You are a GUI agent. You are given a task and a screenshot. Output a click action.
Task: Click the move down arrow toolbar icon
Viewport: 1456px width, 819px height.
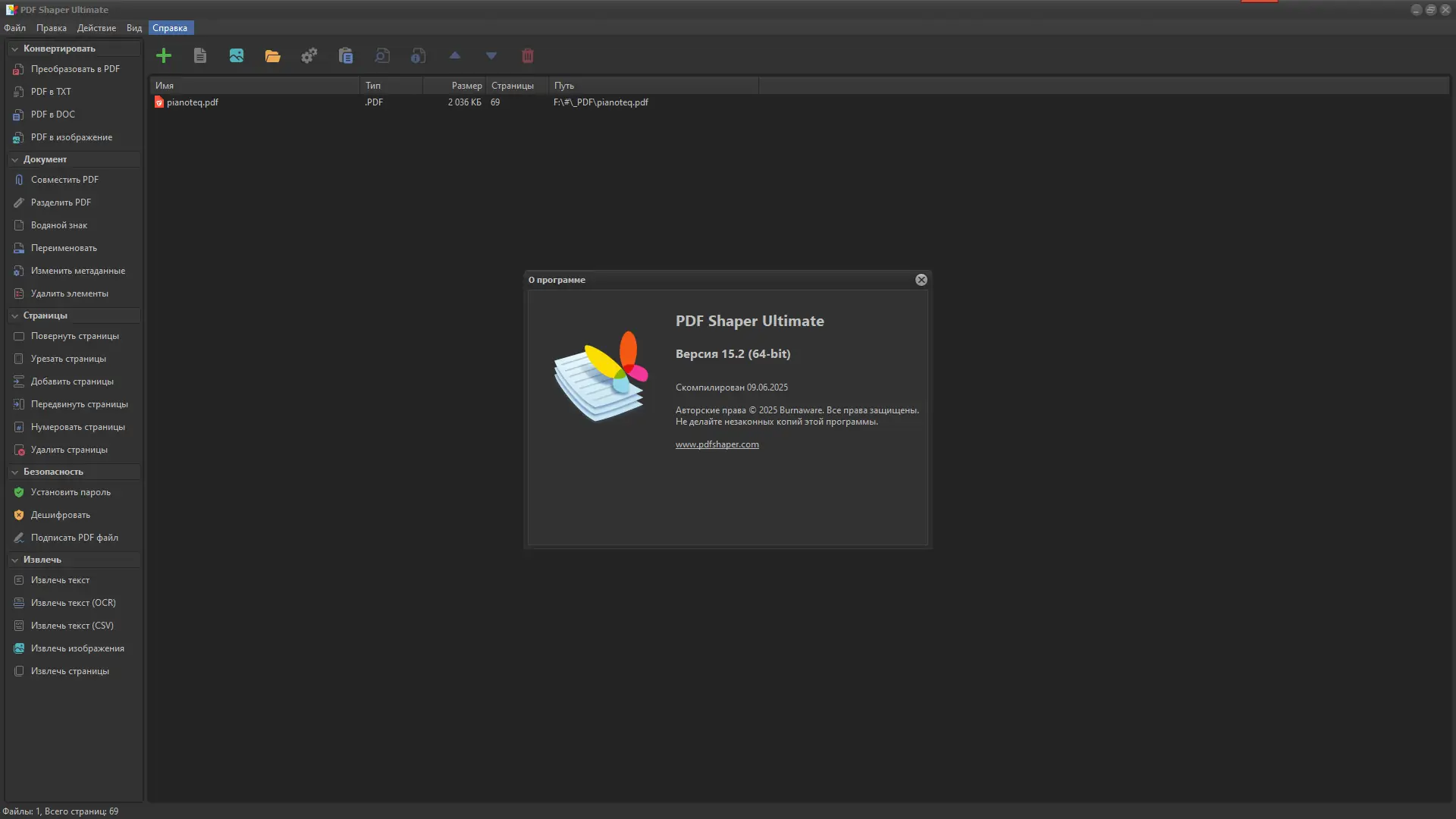click(x=491, y=55)
